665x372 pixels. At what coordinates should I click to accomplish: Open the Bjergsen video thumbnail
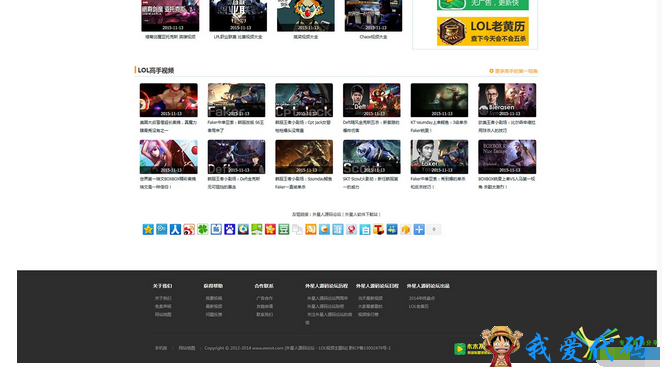(507, 100)
